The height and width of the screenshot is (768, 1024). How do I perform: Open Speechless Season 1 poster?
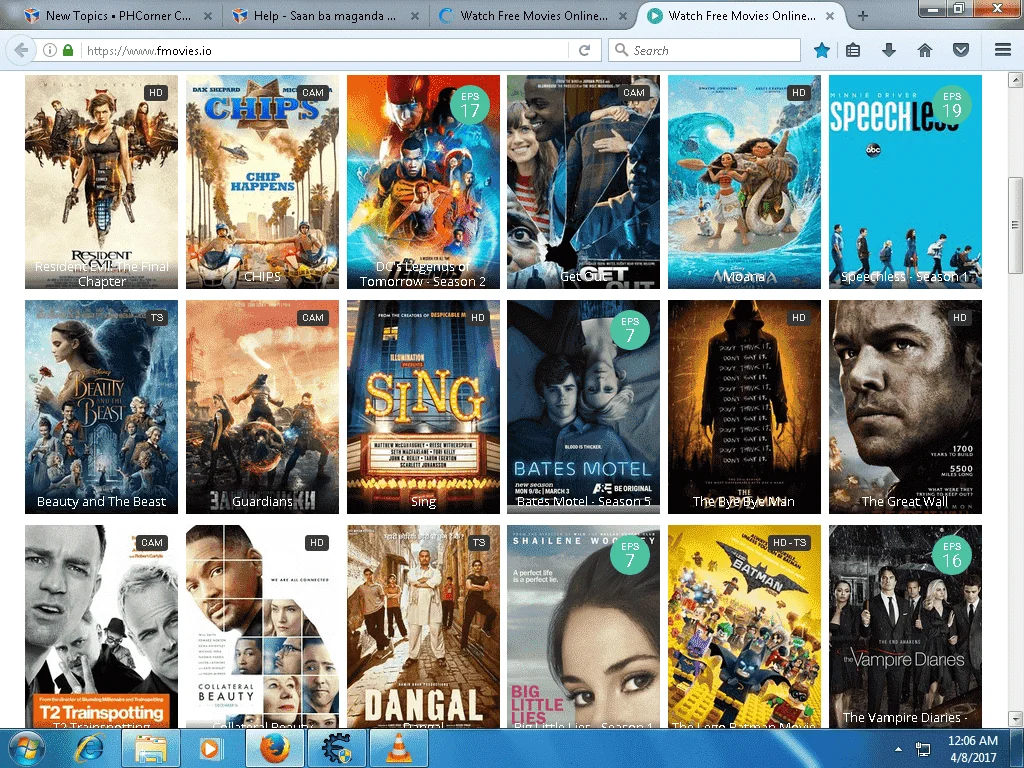point(905,182)
